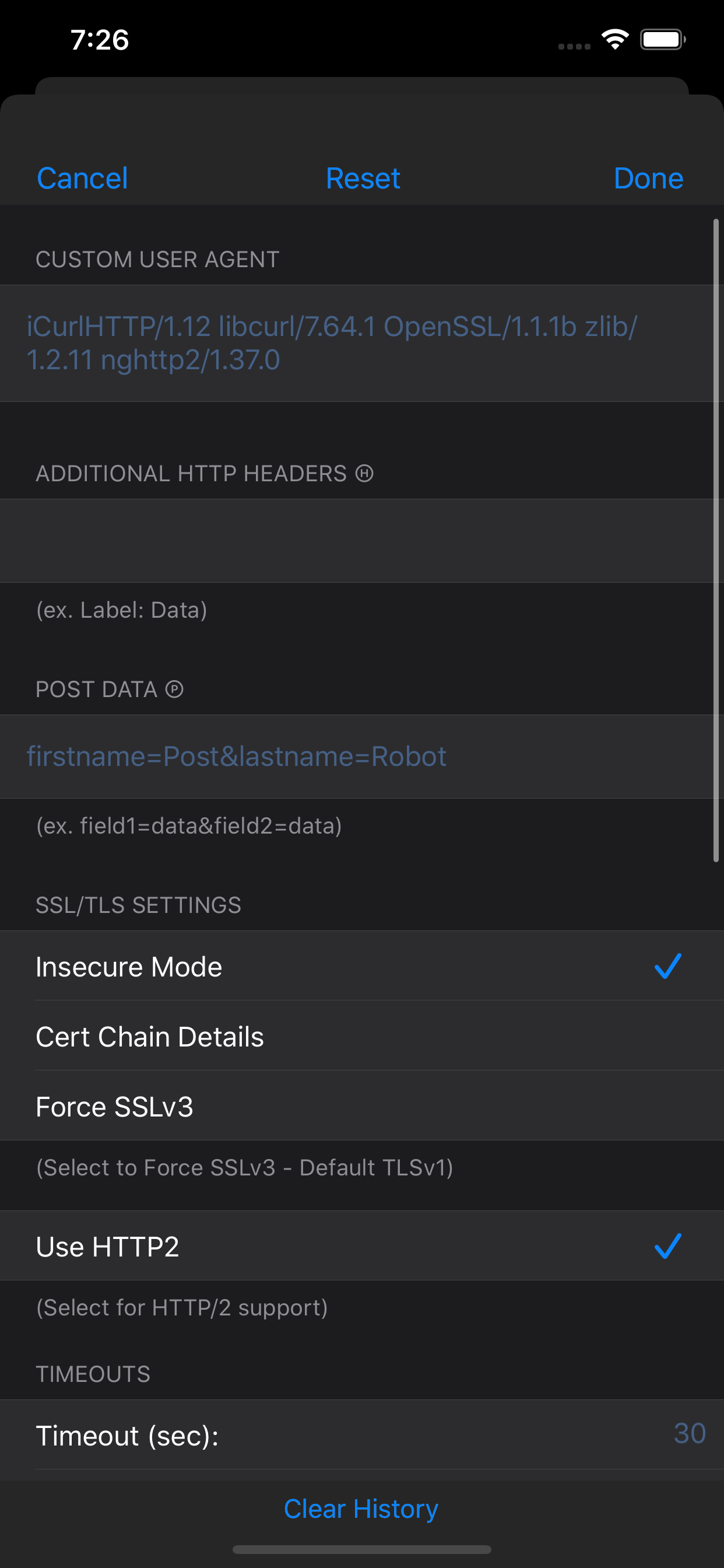Disable the Use HTTP2 option
Screen dimensions: 724x1568
362,1246
